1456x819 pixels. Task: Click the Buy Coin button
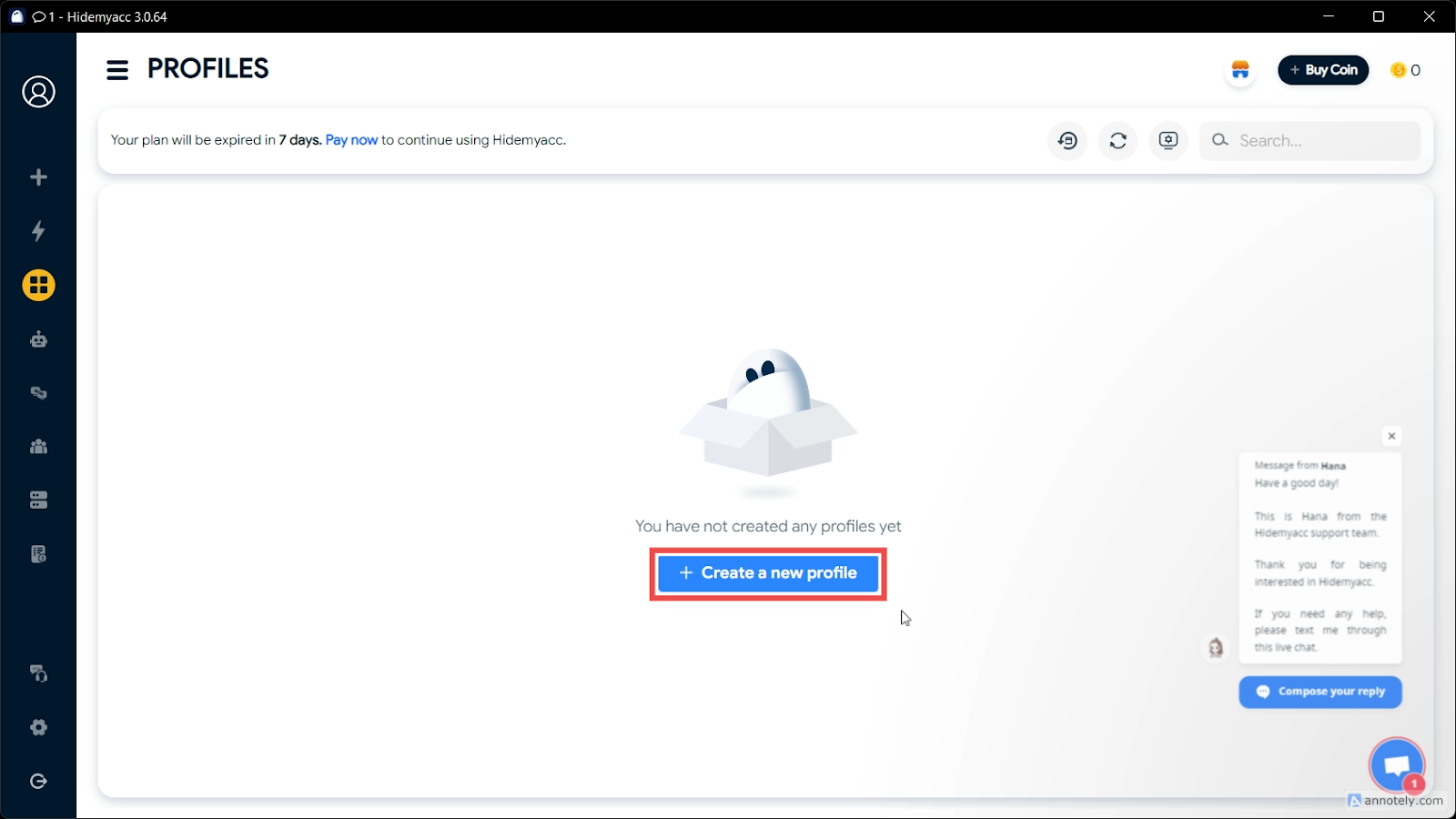1323,70
